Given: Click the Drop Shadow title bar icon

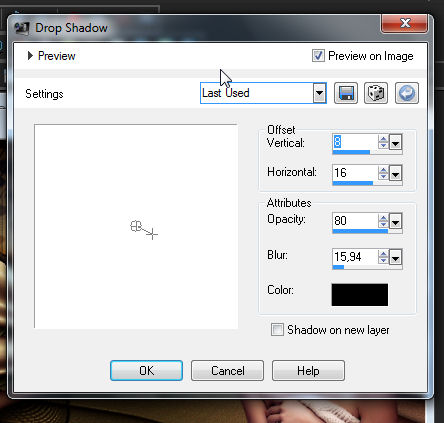Looking at the screenshot, I should tap(22, 28).
